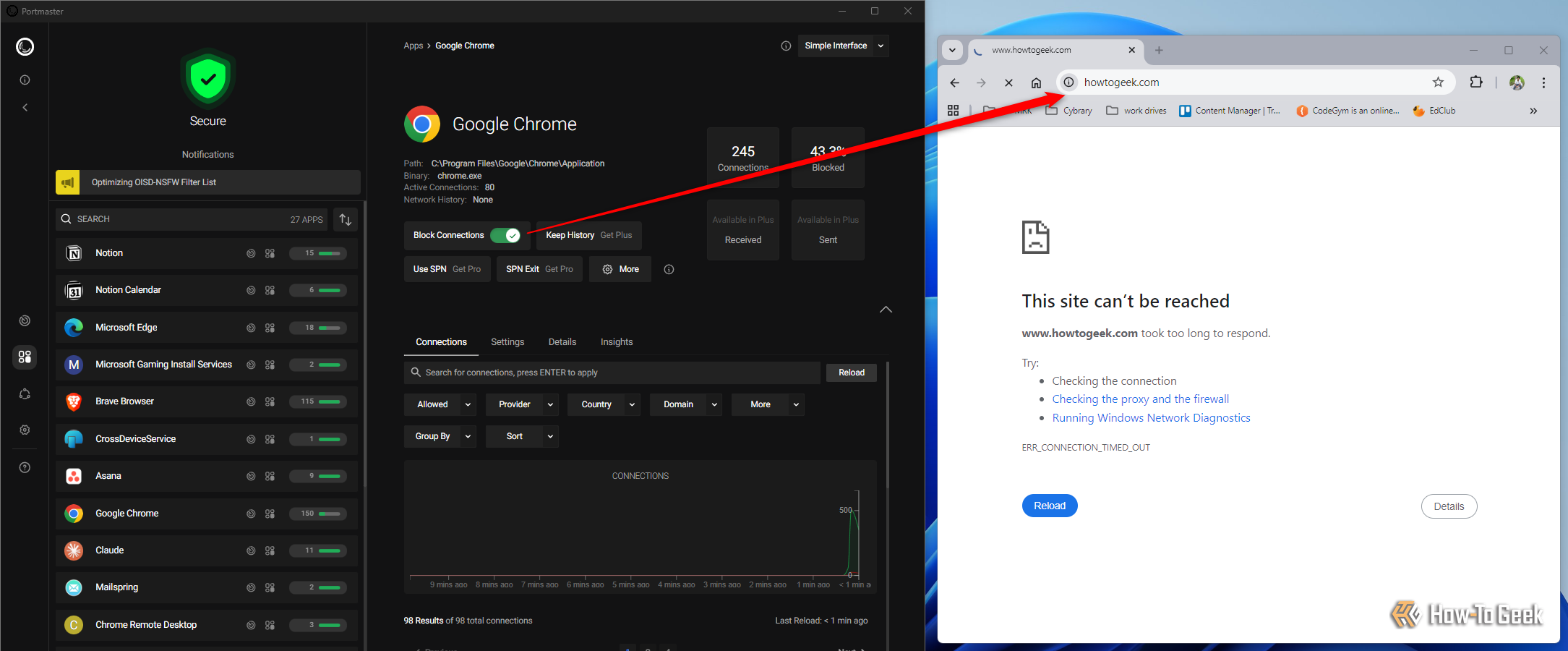Image resolution: width=1568 pixels, height=651 pixels.
Task: Click Microsoft Edge icon in app list
Action: click(74, 328)
